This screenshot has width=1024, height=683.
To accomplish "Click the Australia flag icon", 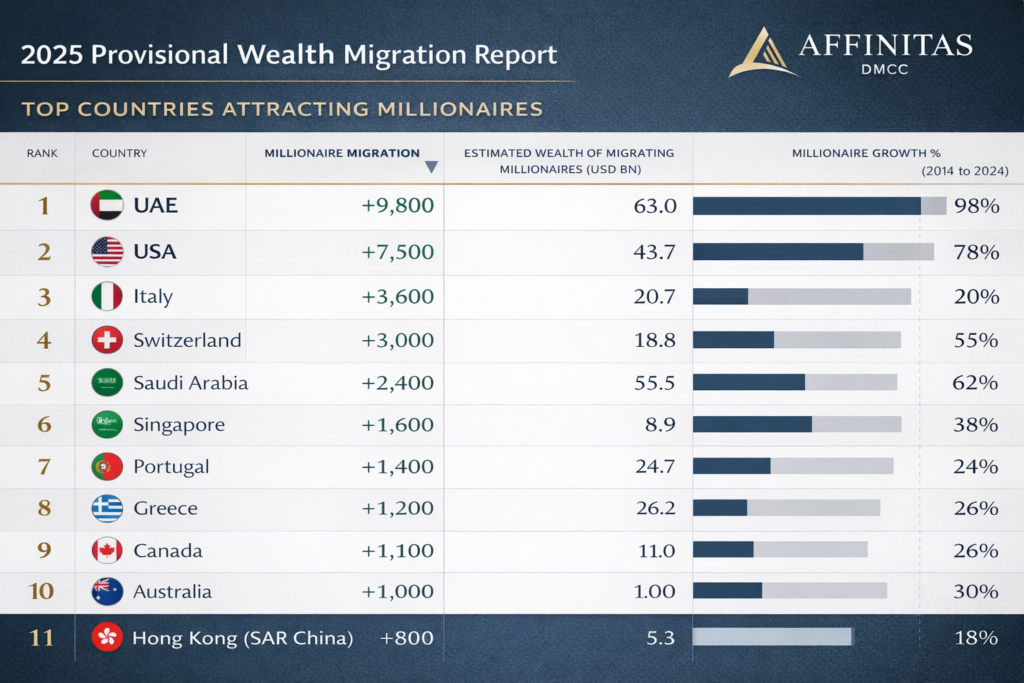I will coord(107,591).
